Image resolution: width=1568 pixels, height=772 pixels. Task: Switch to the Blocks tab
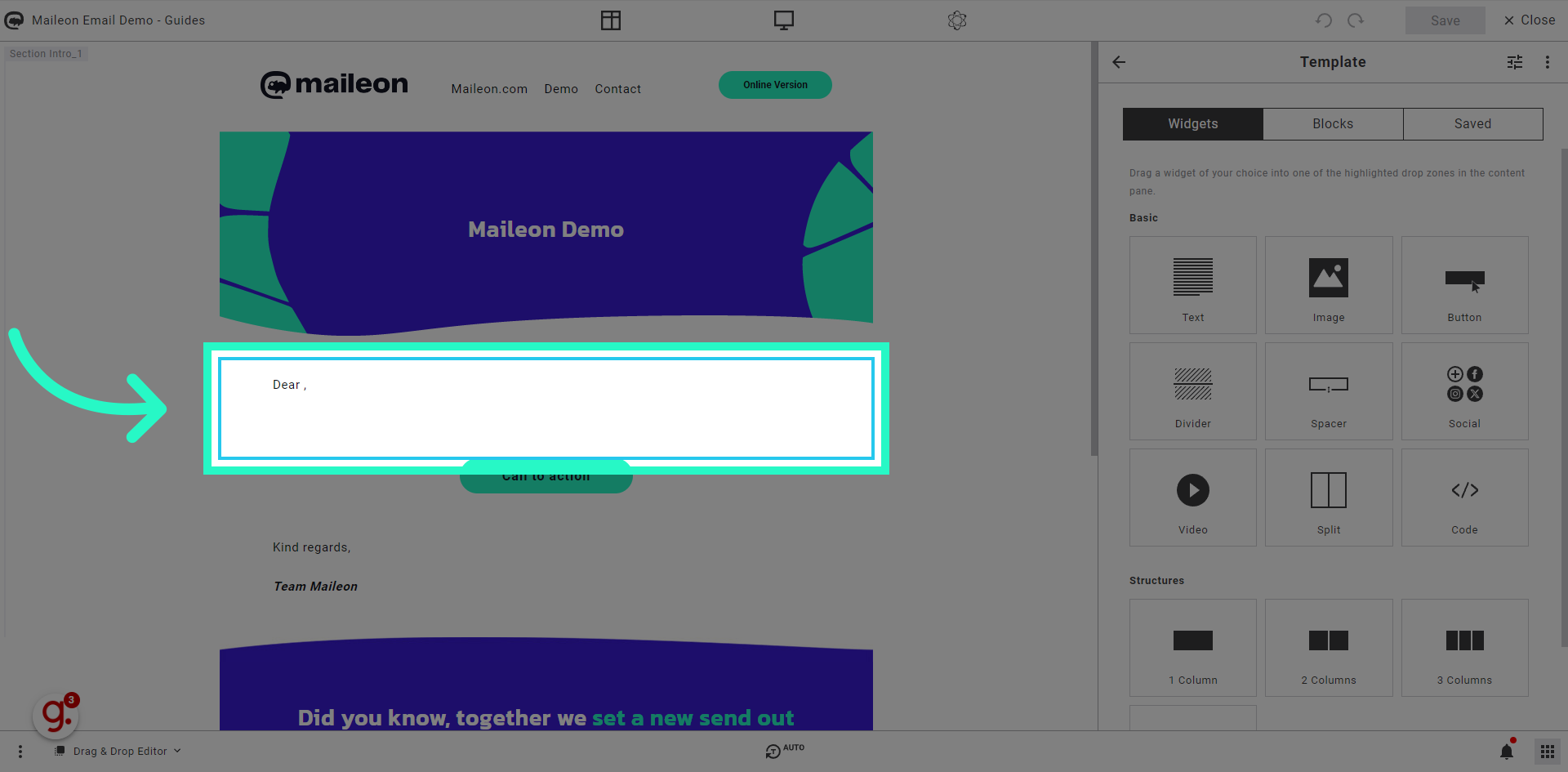[x=1333, y=124]
